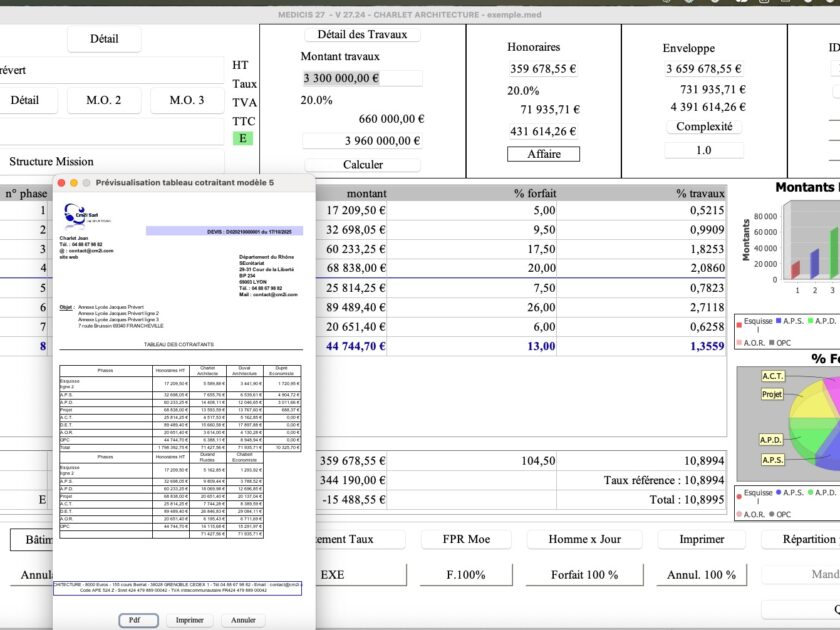Click the blue A.P.S. legend swatch in bar chart

[778, 321]
